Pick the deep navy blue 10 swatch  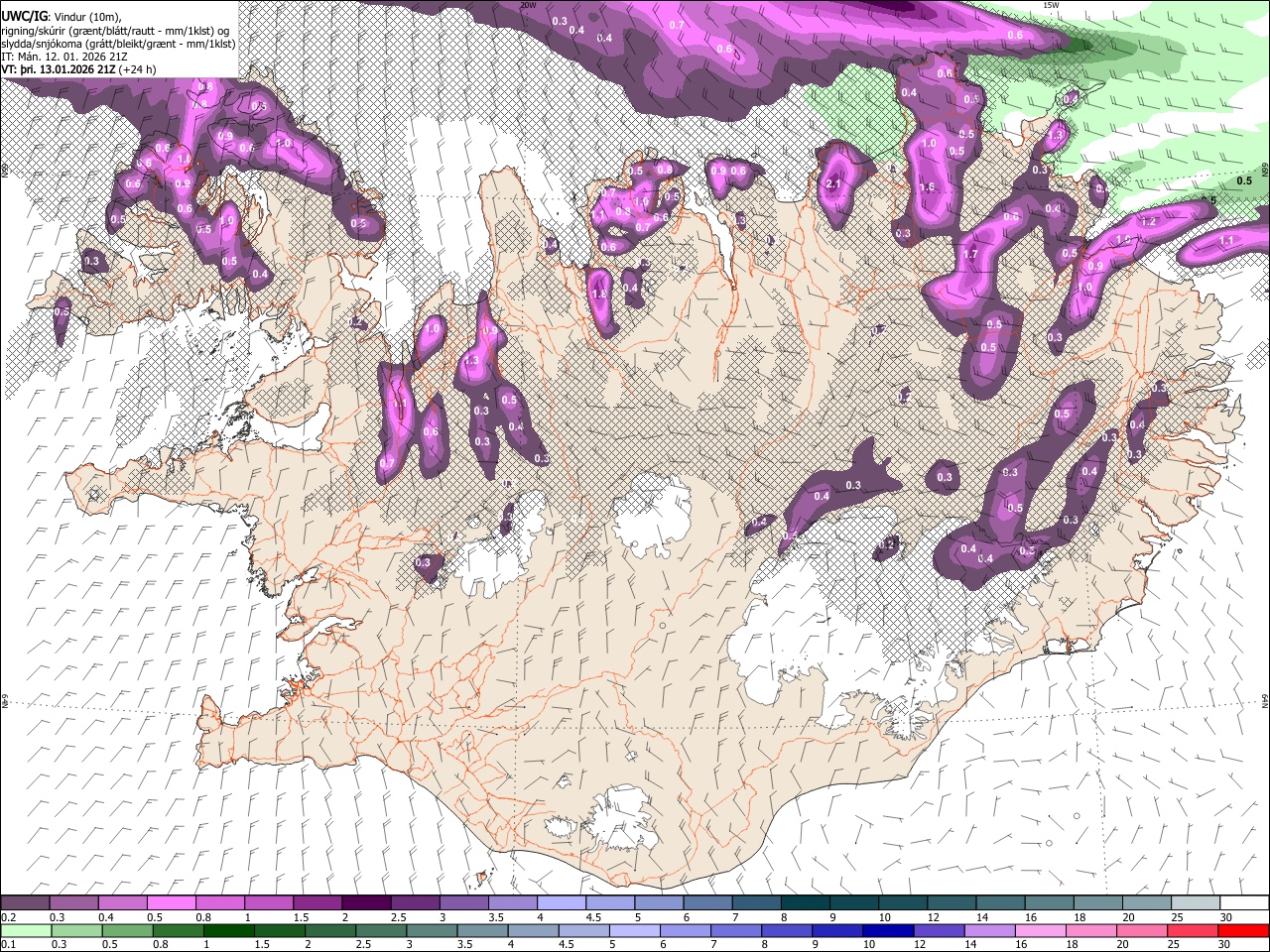coord(888,930)
